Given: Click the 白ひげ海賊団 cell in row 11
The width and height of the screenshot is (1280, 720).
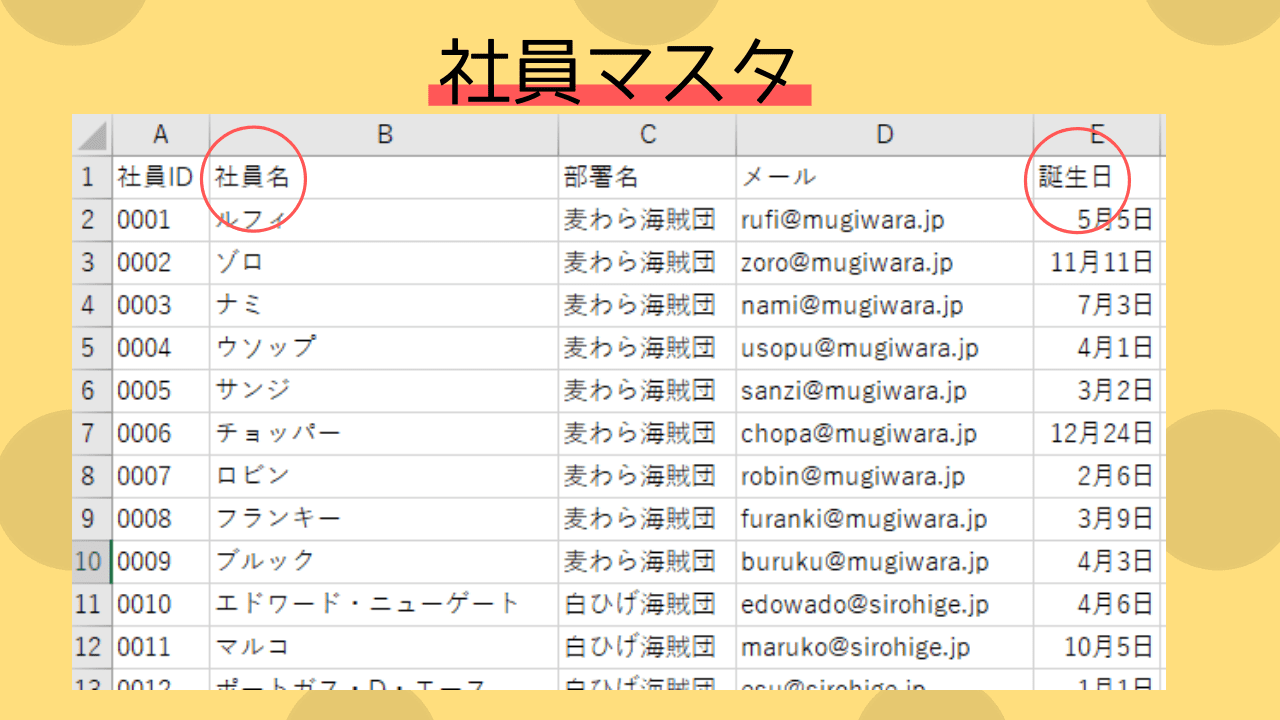Looking at the screenshot, I should coord(640,605).
